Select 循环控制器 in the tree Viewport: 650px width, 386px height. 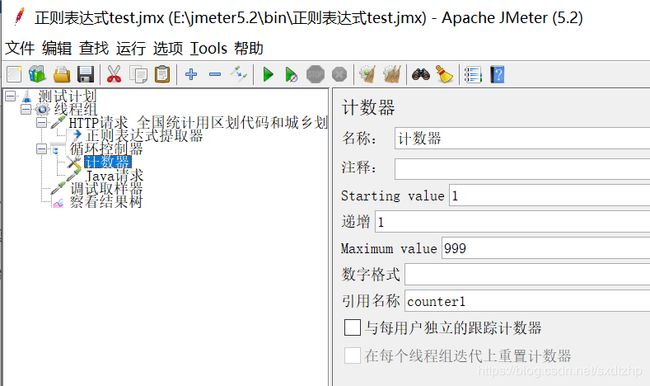(x=106, y=148)
